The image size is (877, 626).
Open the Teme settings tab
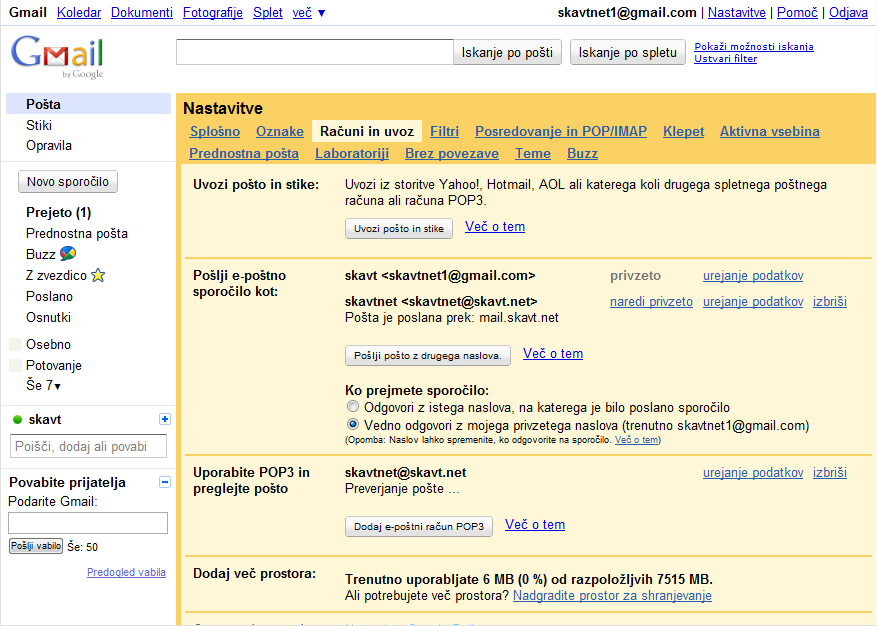[x=533, y=153]
